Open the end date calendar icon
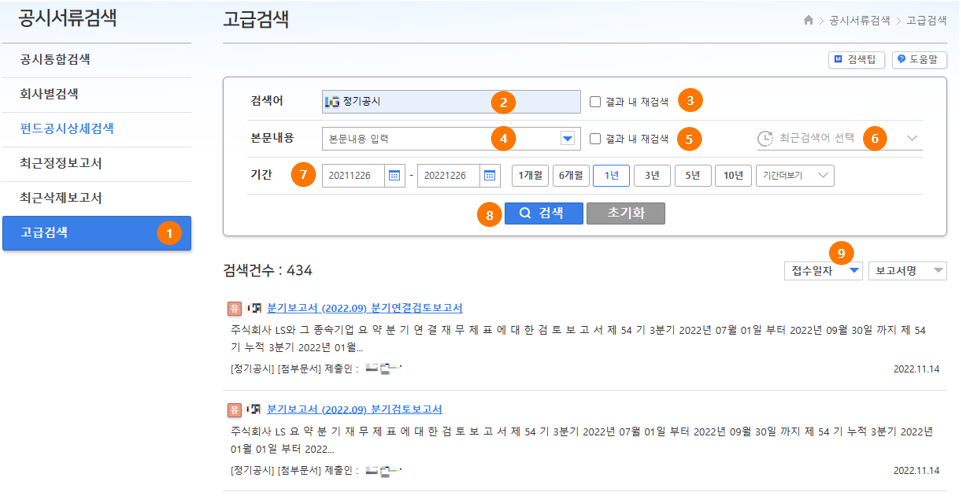 490,176
